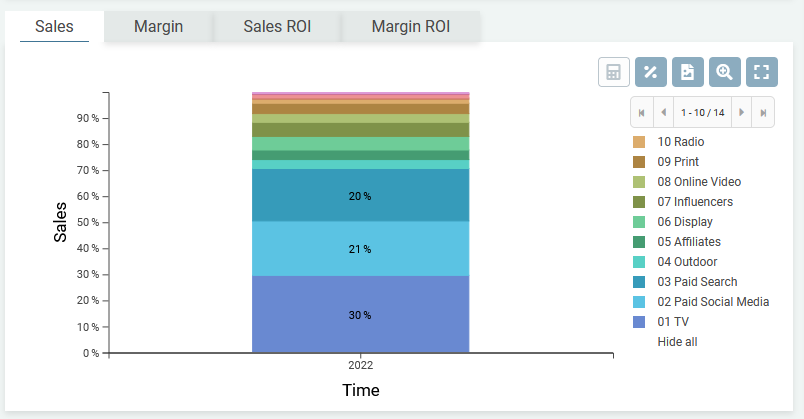Select the Margin ROI tab
804x419 pixels.
[x=410, y=26]
